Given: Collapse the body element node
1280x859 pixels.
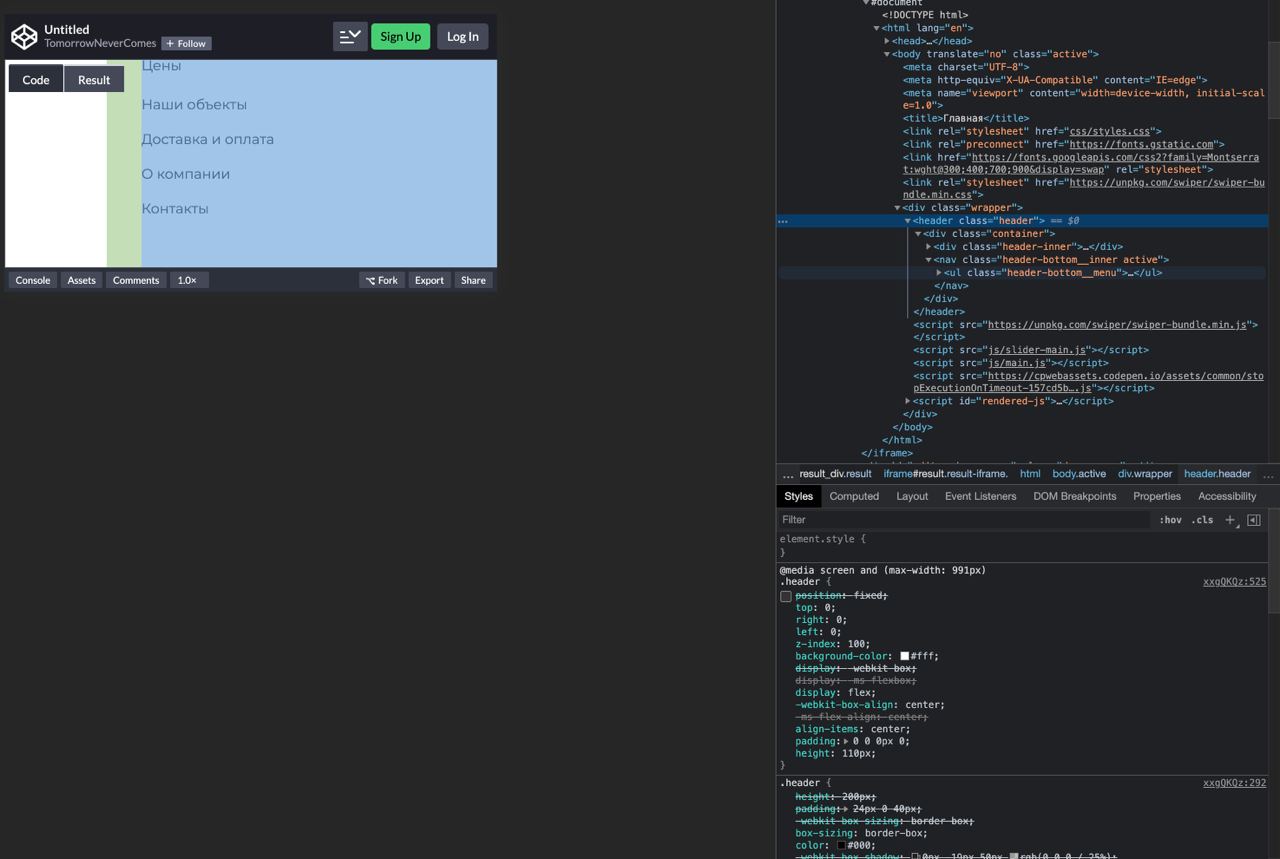Looking at the screenshot, I should pyautogui.click(x=887, y=55).
